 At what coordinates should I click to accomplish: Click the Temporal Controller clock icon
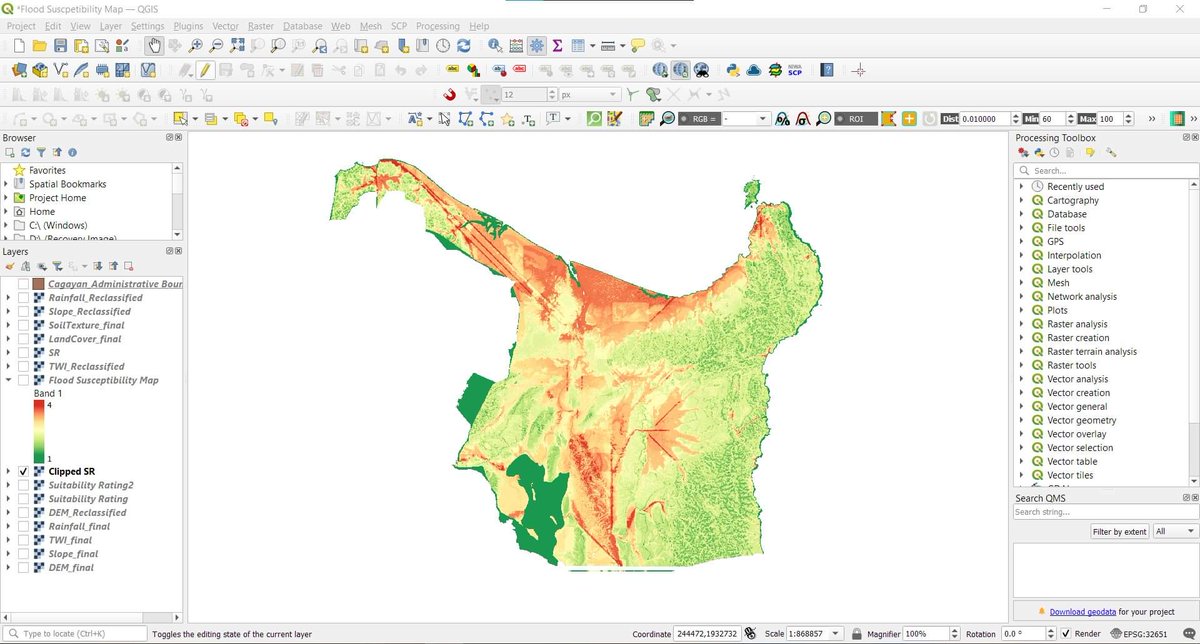(443, 46)
